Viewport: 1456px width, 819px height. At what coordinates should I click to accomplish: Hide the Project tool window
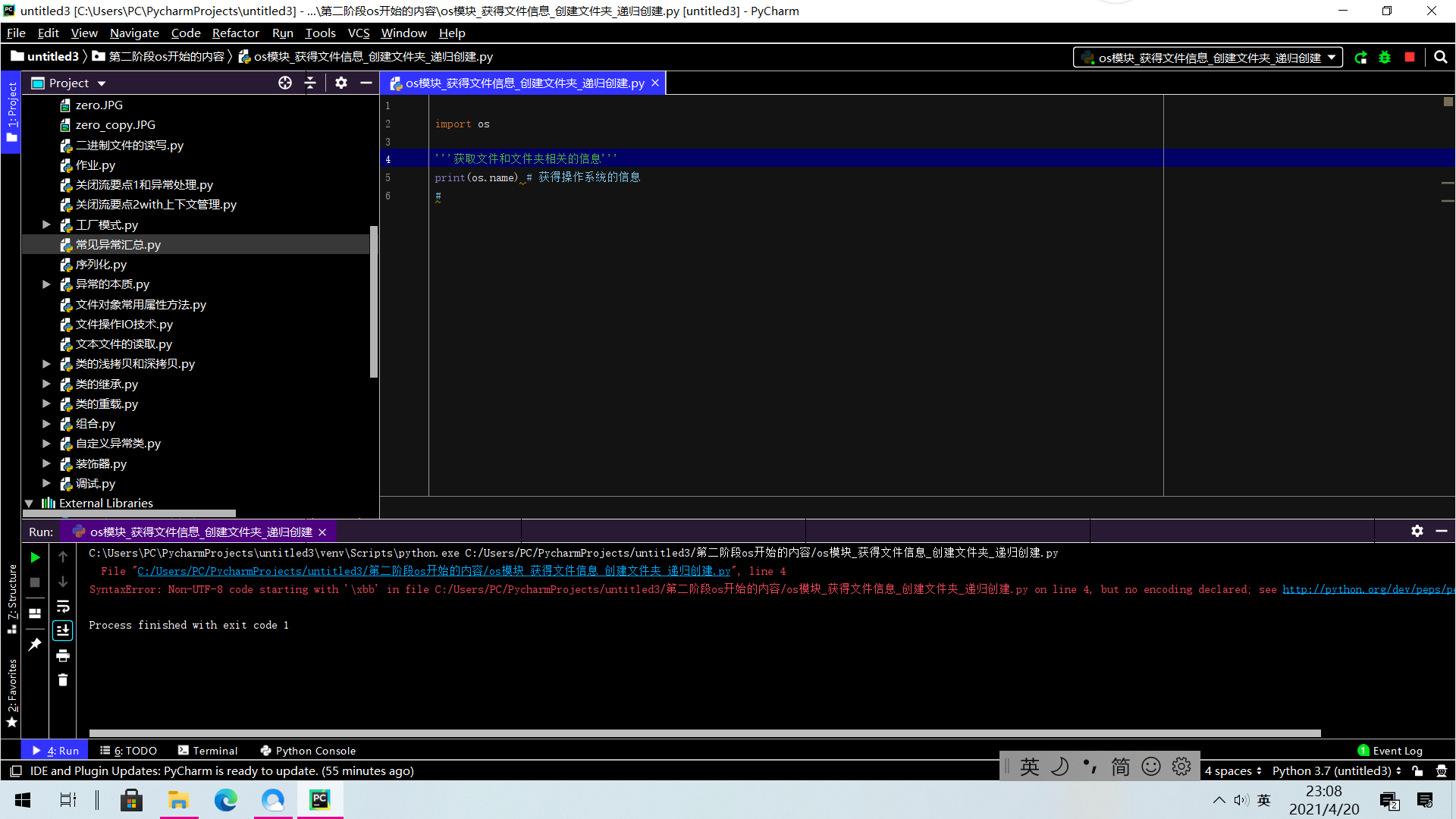click(x=366, y=83)
